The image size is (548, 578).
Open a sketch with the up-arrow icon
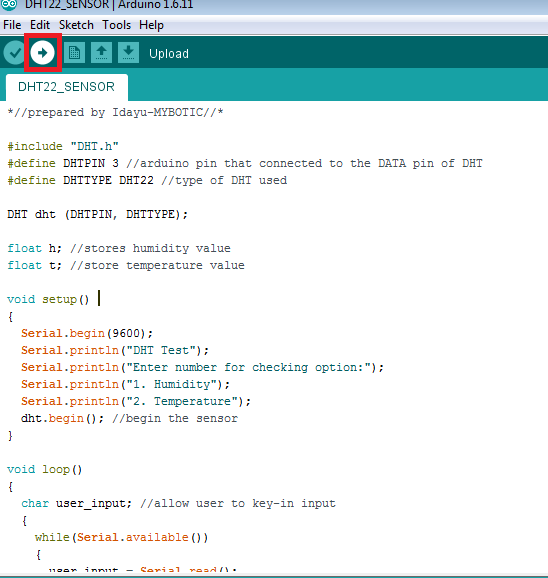click(x=101, y=53)
